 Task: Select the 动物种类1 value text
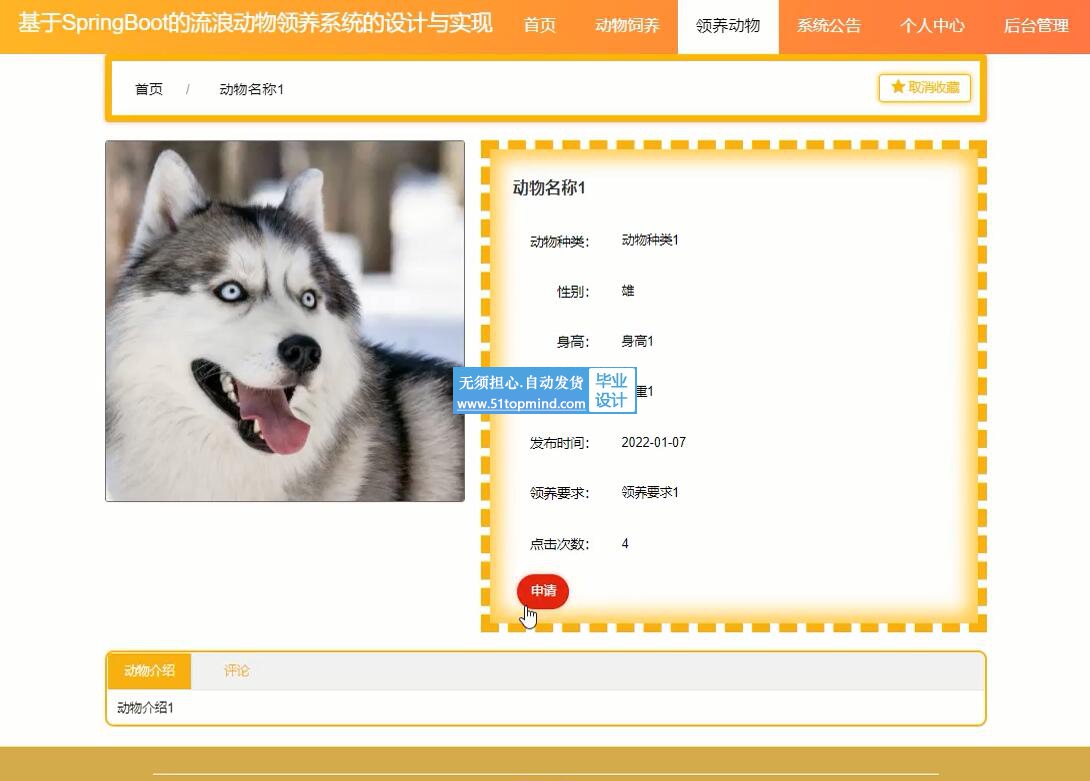[x=650, y=240]
